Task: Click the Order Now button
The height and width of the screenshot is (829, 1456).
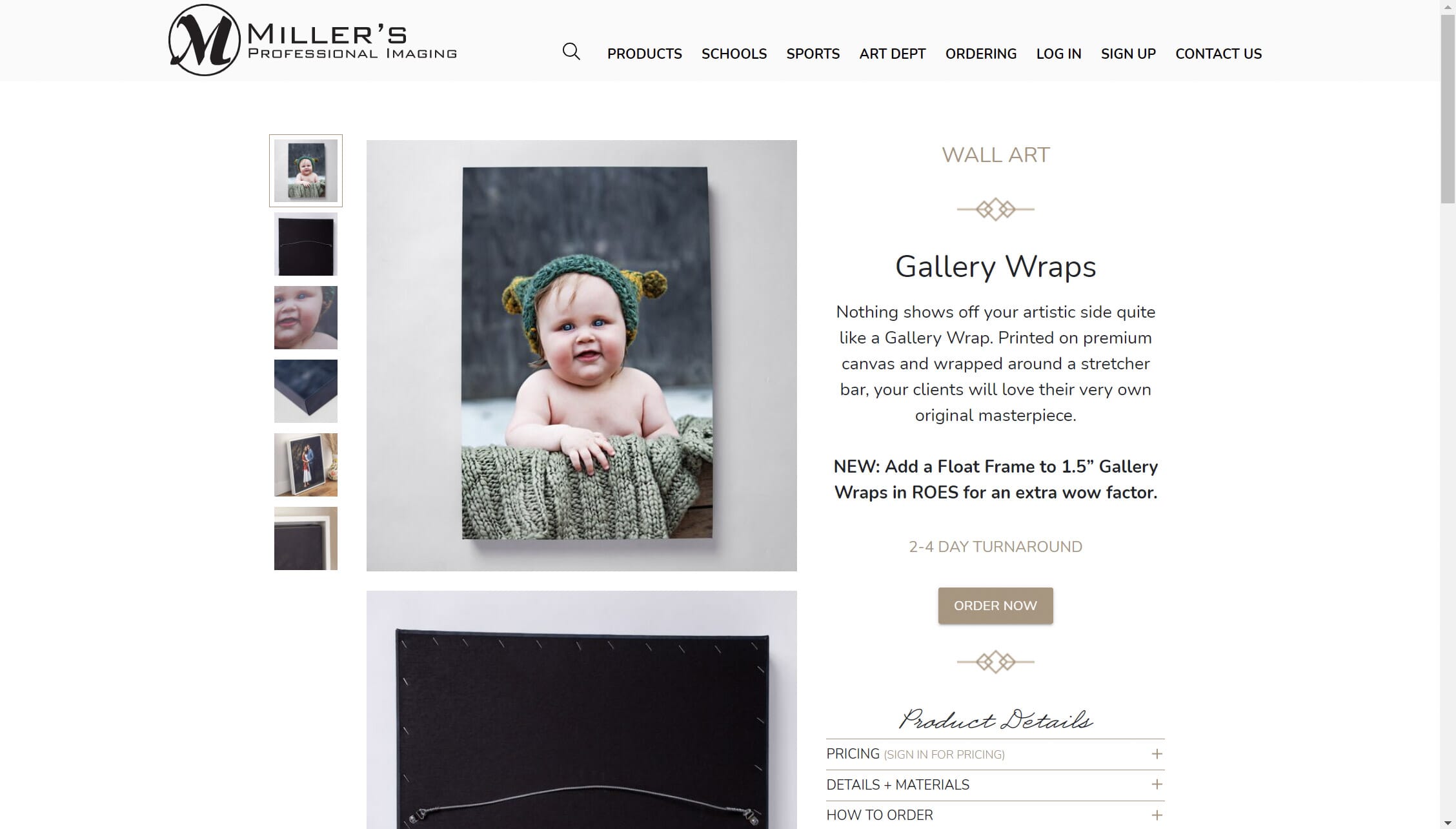Action: click(x=995, y=606)
